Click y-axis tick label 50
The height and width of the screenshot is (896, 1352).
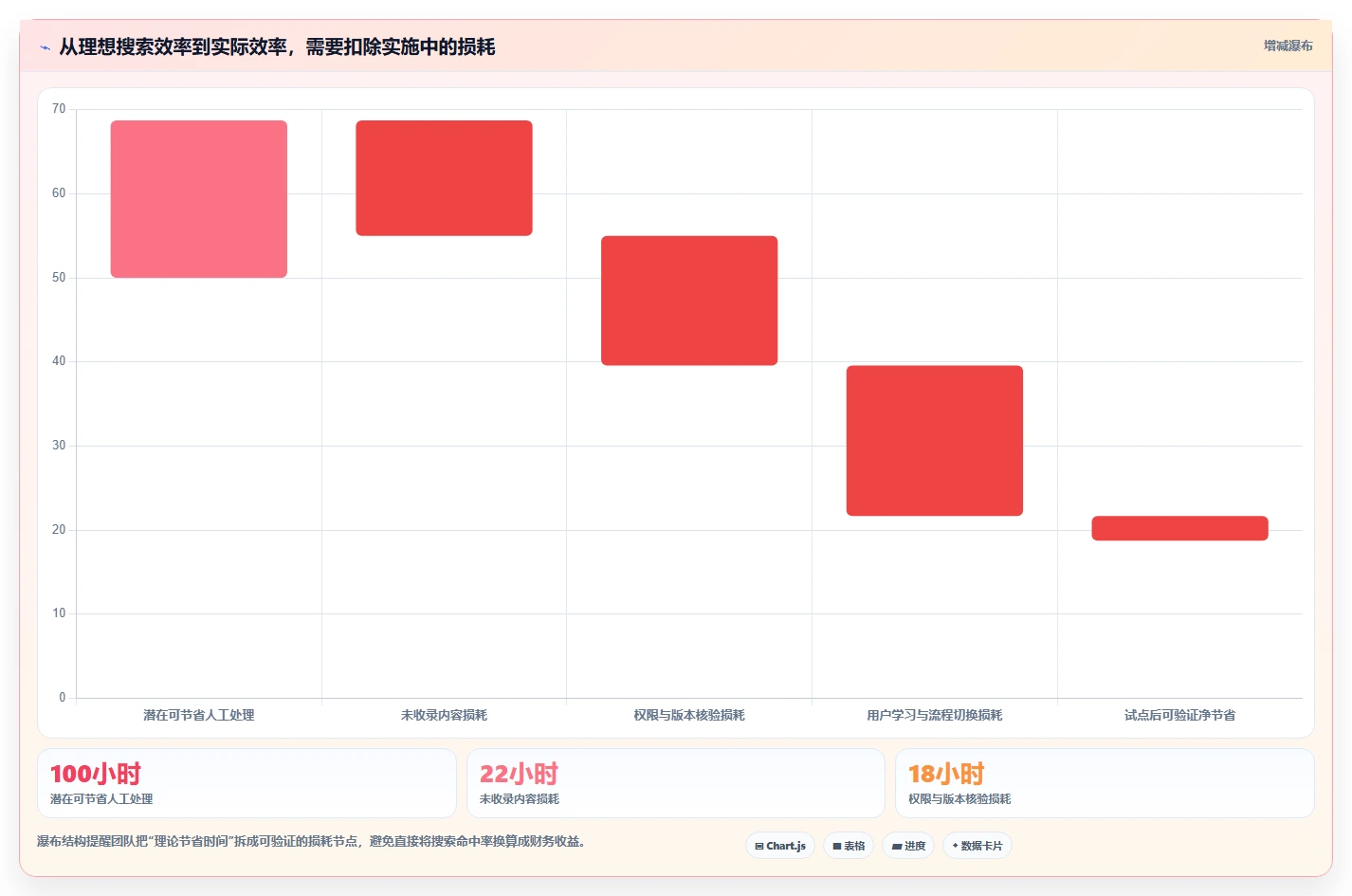[59, 278]
